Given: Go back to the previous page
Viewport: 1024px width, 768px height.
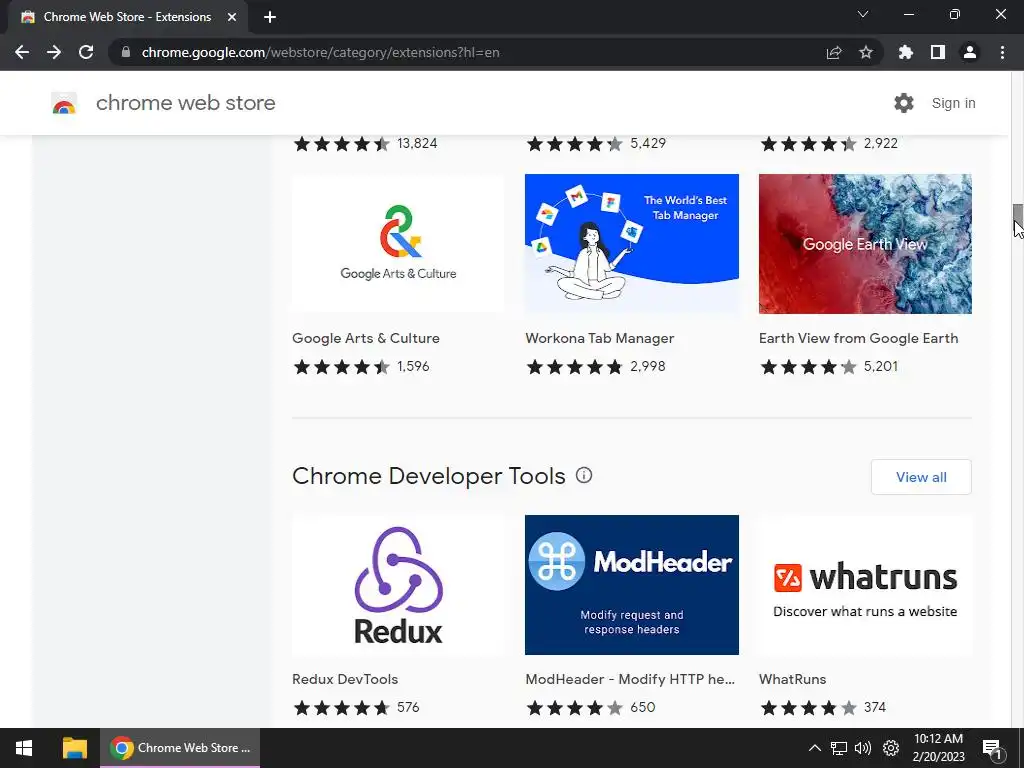Looking at the screenshot, I should pos(22,52).
